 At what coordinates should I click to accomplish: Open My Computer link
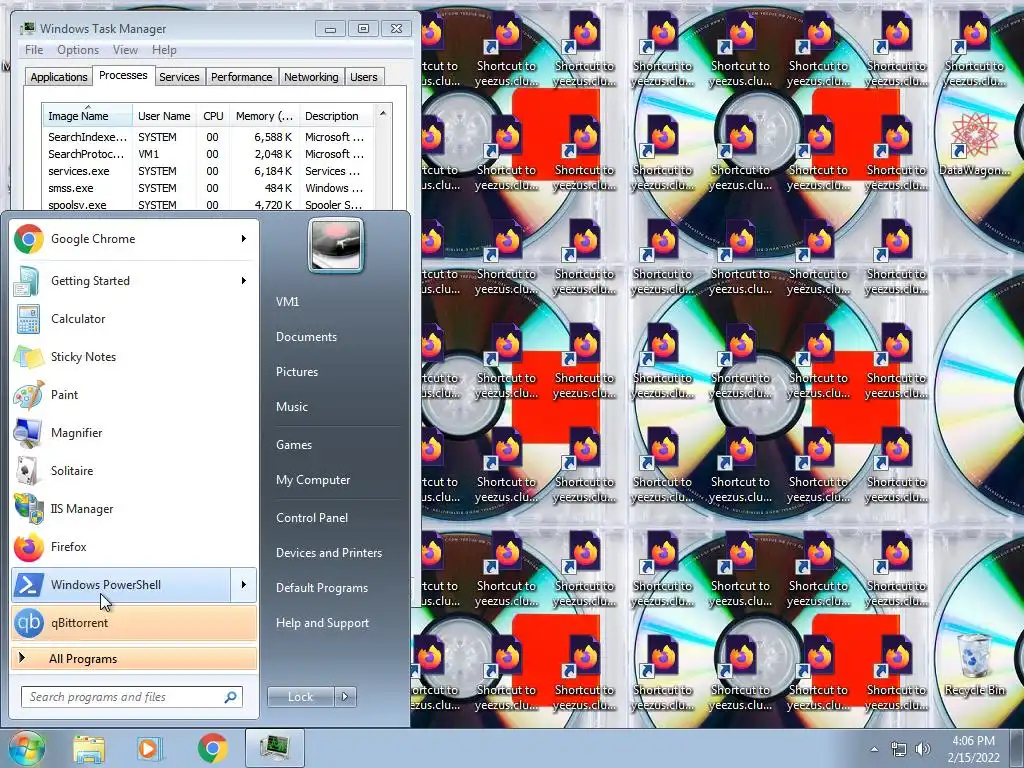313,480
